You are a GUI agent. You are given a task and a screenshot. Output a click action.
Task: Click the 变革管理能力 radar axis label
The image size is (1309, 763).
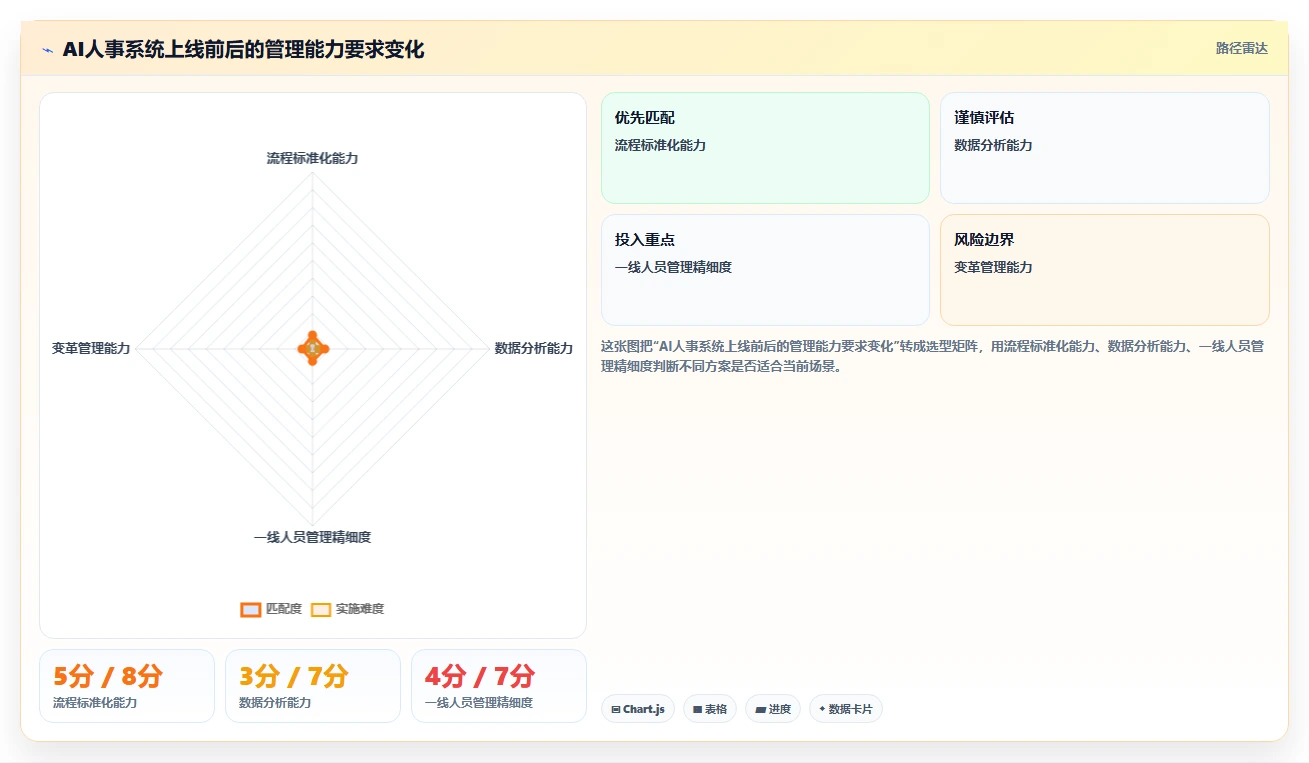click(x=91, y=348)
